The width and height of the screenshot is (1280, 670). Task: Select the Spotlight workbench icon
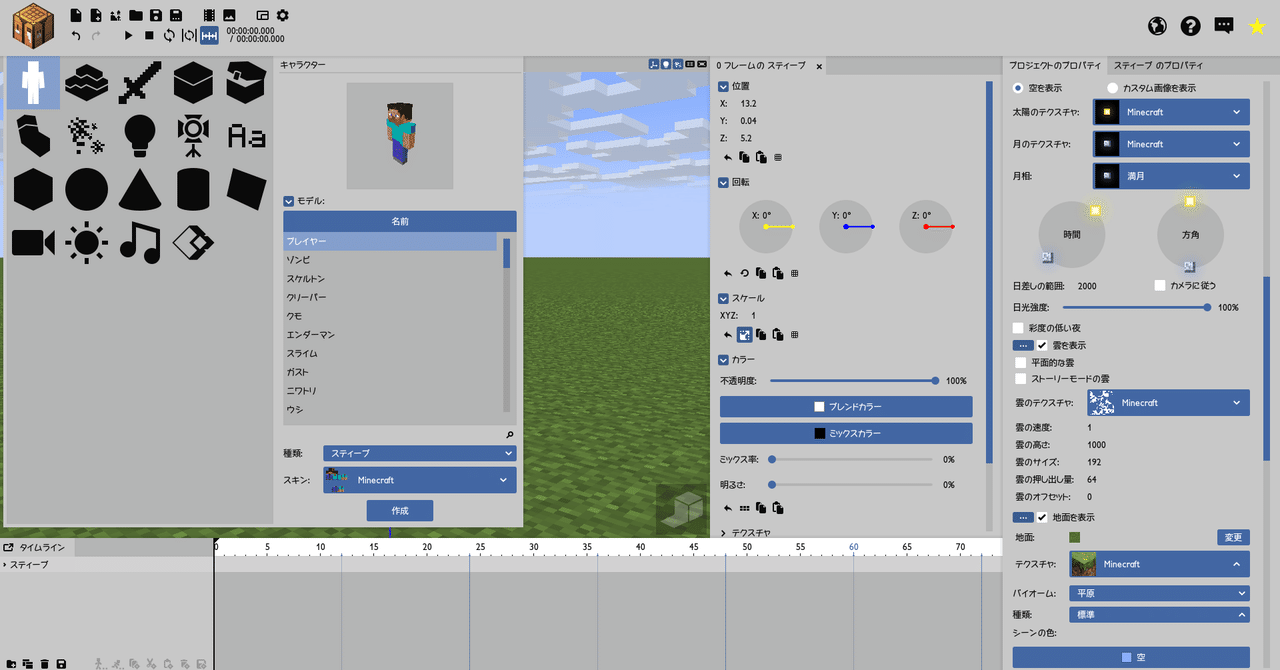(193, 135)
